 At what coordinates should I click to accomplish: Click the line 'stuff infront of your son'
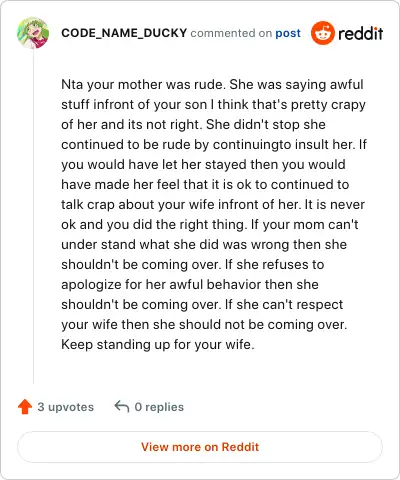click(213, 105)
